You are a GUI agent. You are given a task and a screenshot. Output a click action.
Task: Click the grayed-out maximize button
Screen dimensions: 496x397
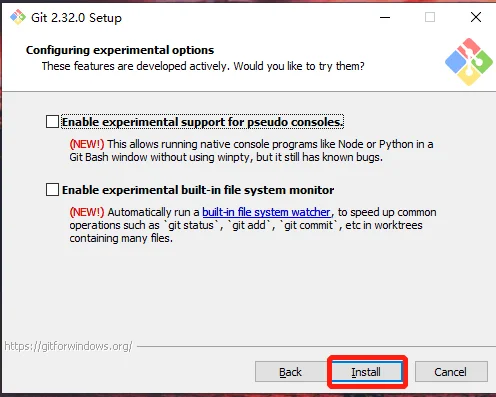(430, 17)
